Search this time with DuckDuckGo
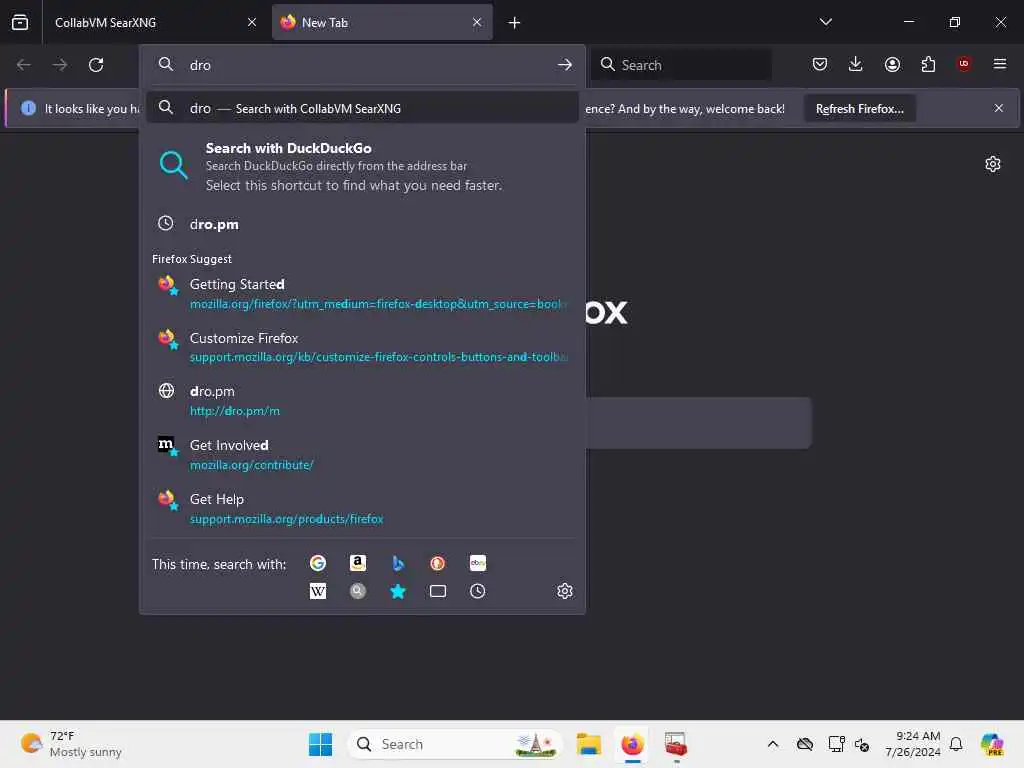 438,563
